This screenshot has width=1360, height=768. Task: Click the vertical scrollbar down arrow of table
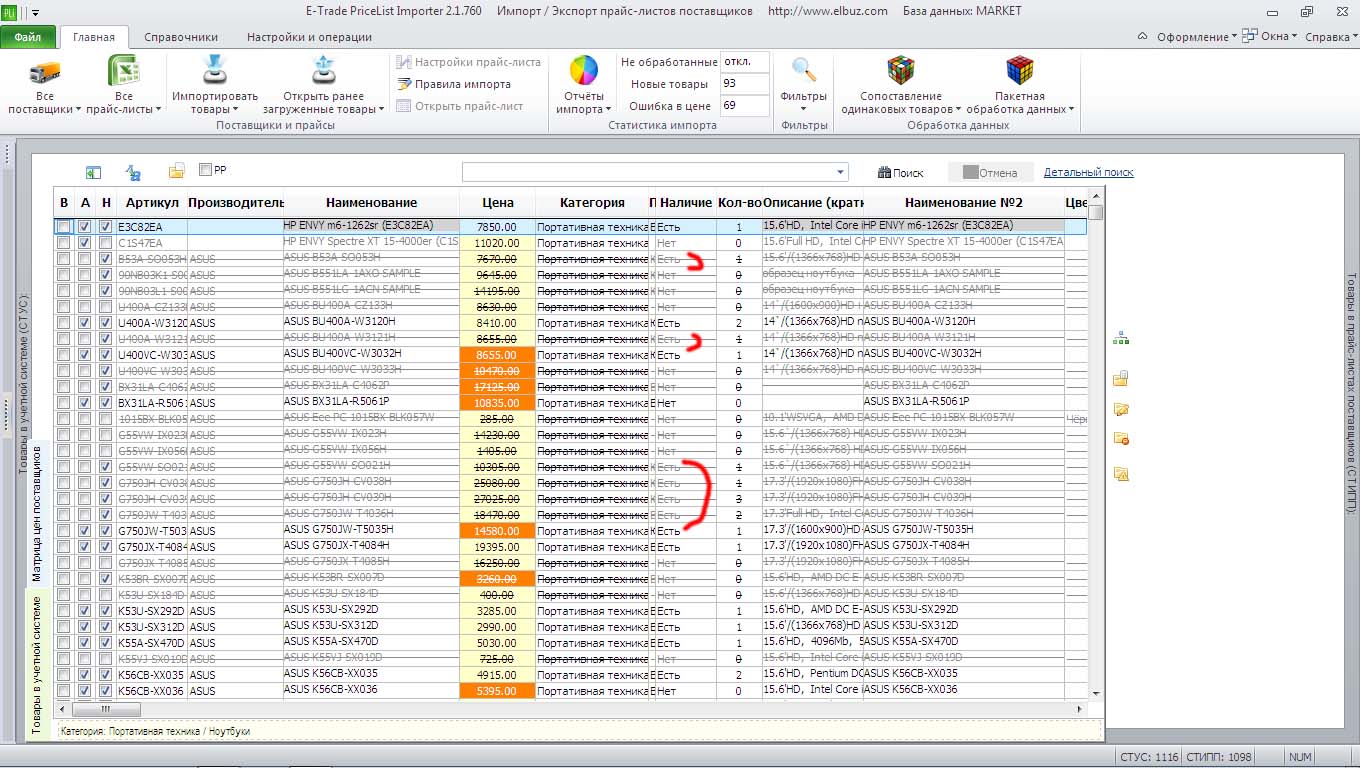(1096, 692)
